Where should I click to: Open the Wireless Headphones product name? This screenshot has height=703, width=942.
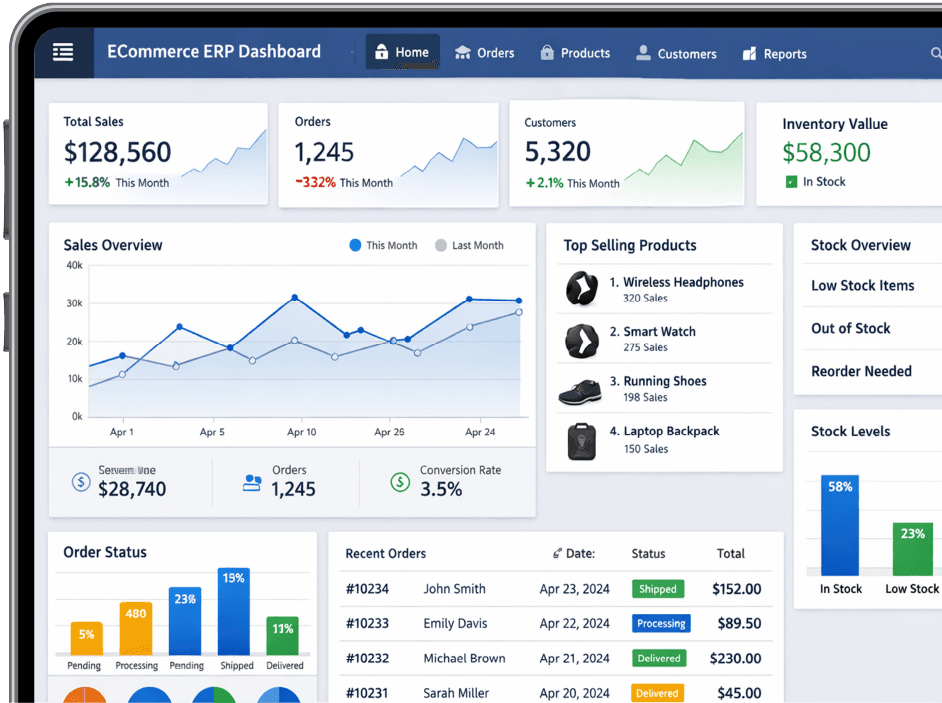[x=683, y=282]
